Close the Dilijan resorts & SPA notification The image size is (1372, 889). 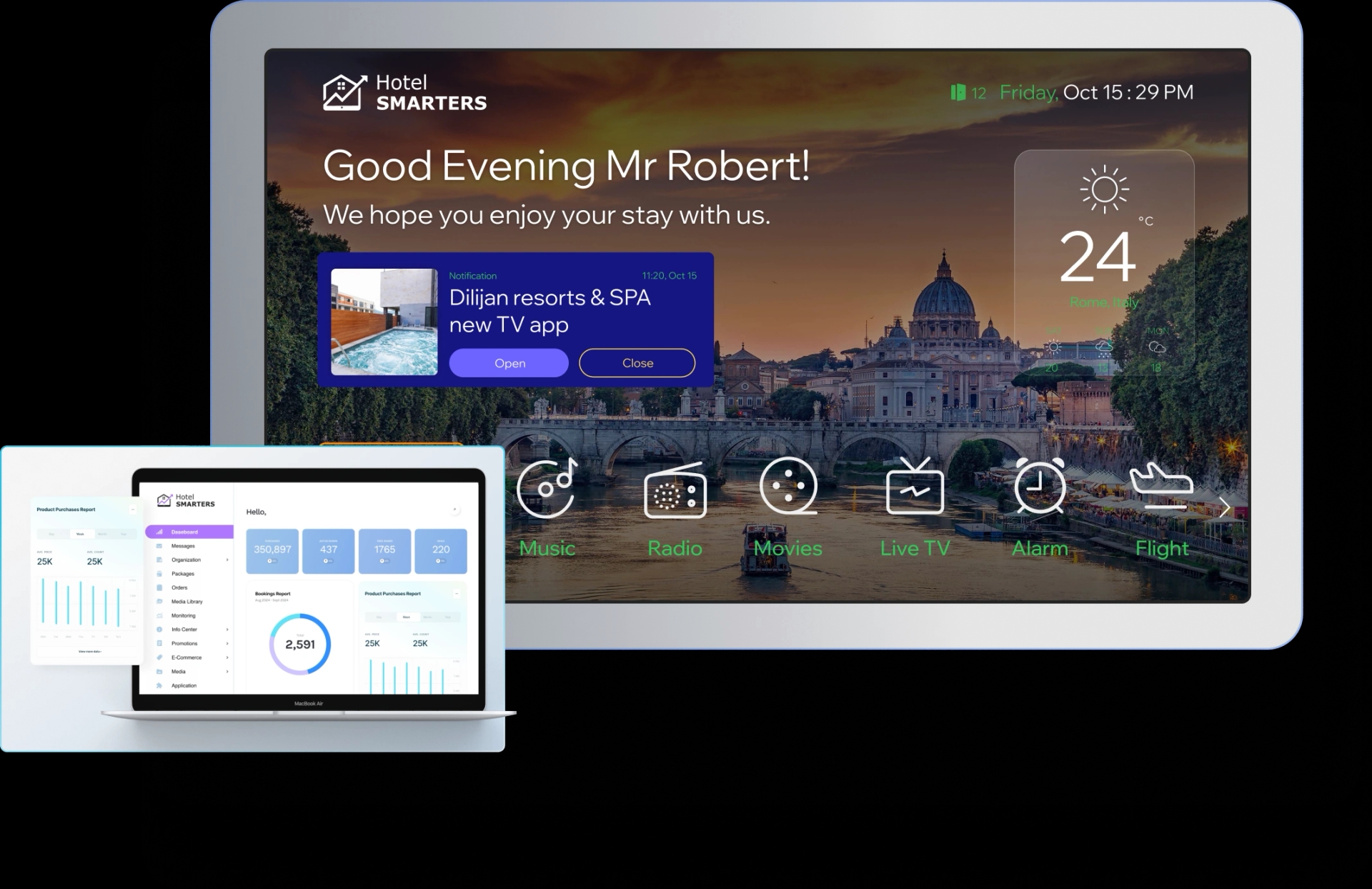(636, 362)
